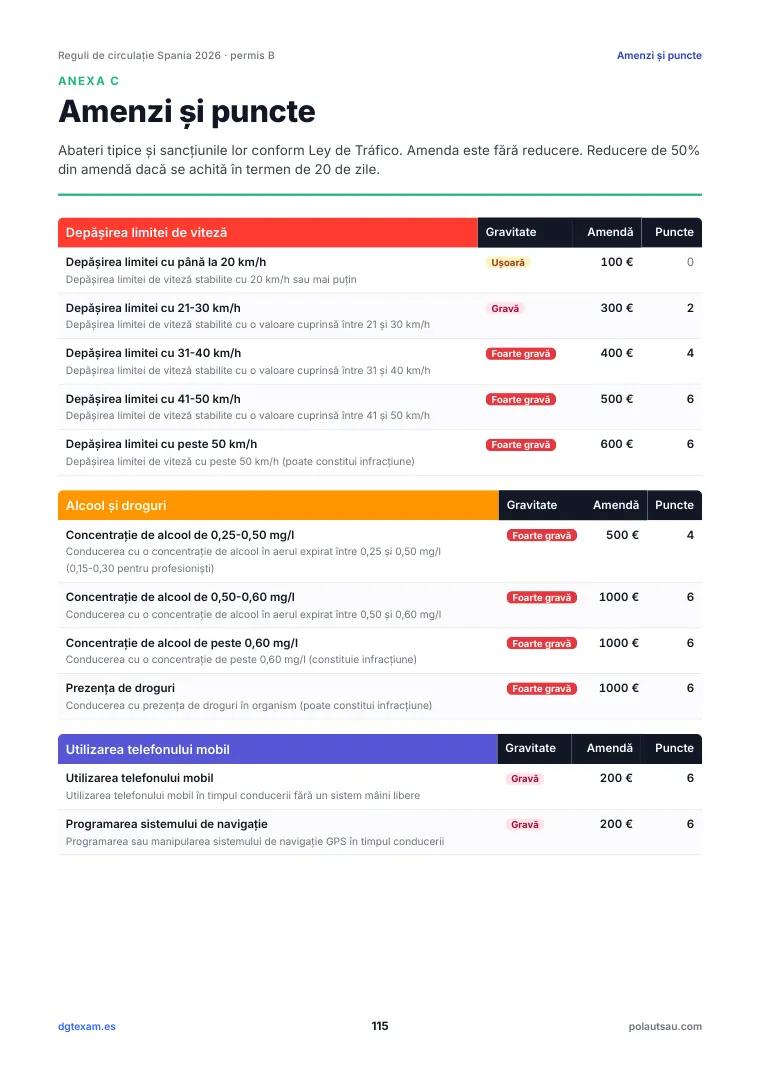Select the 'Utilizarea telefonului mobil' section header
The image size is (760, 1075).
(x=278, y=749)
